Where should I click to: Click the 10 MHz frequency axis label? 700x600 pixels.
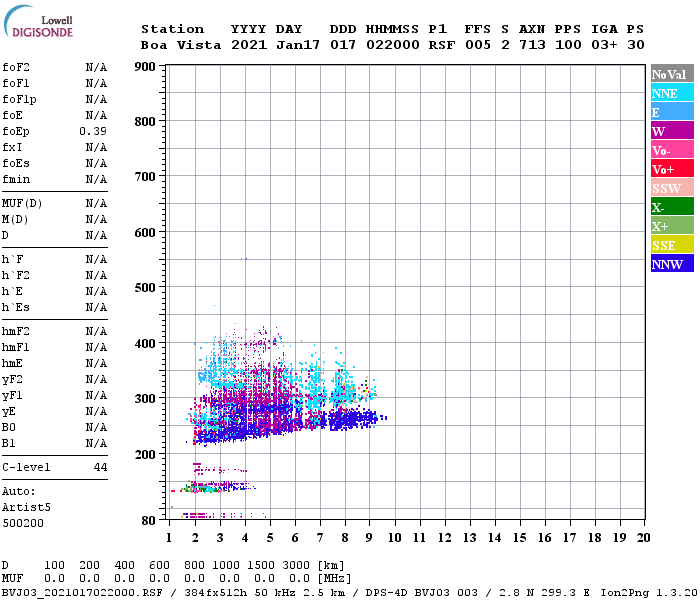[394, 538]
